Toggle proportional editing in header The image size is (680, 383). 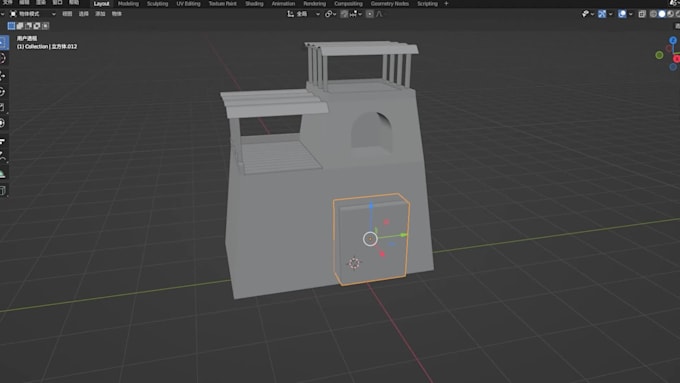pos(369,14)
